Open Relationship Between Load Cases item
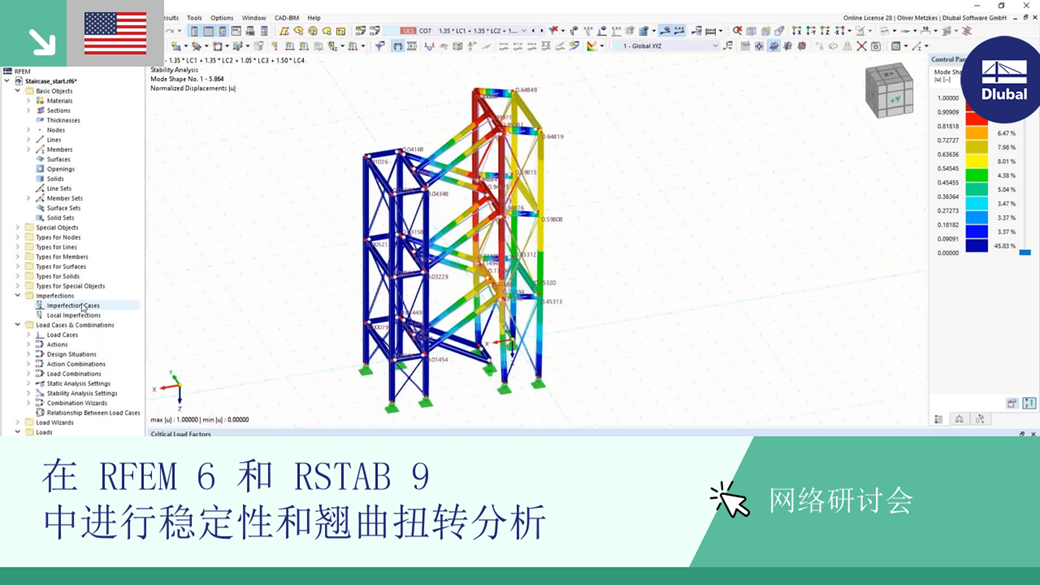This screenshot has width=1040, height=585. point(93,413)
